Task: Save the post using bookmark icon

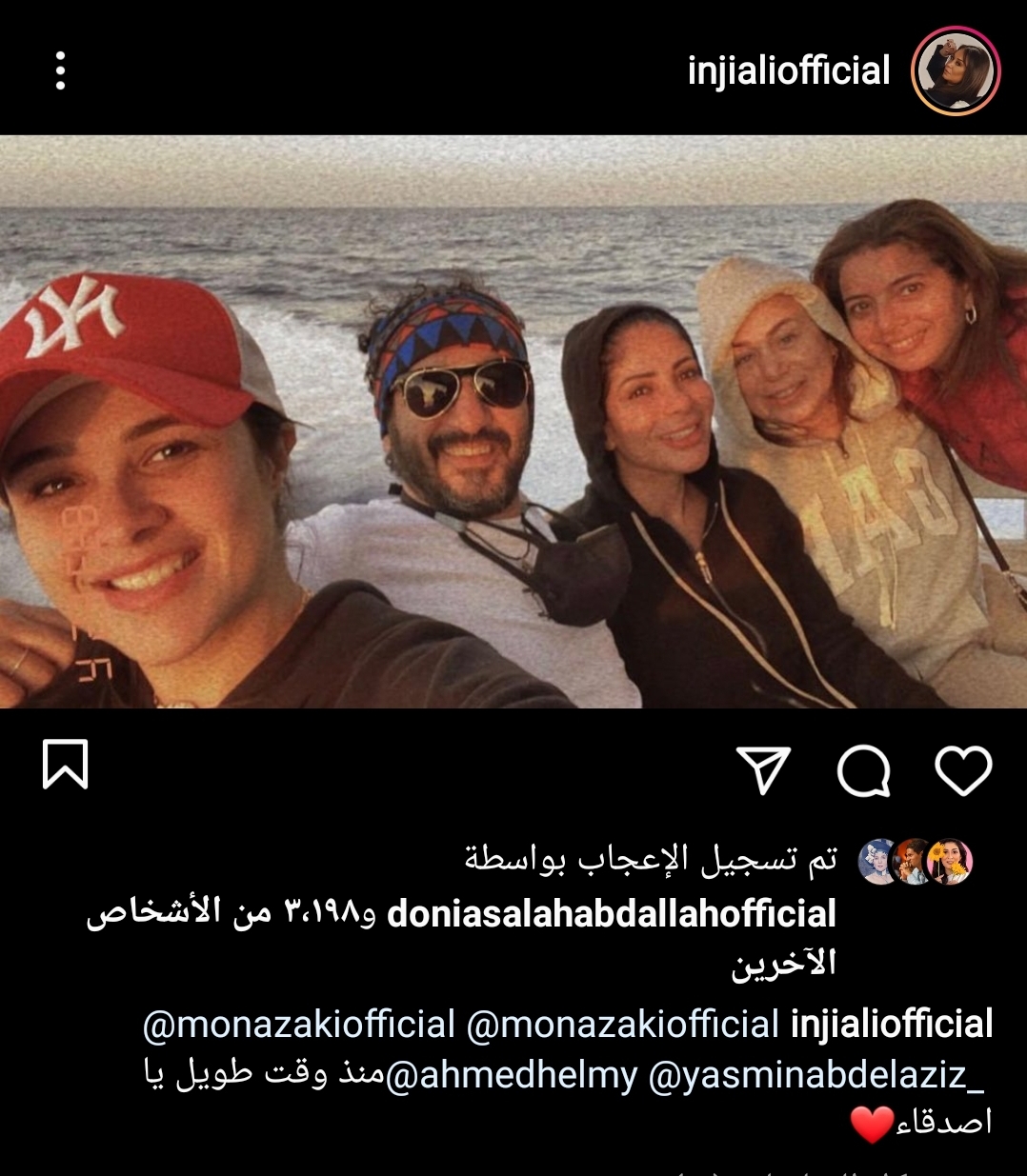Action: click(65, 764)
